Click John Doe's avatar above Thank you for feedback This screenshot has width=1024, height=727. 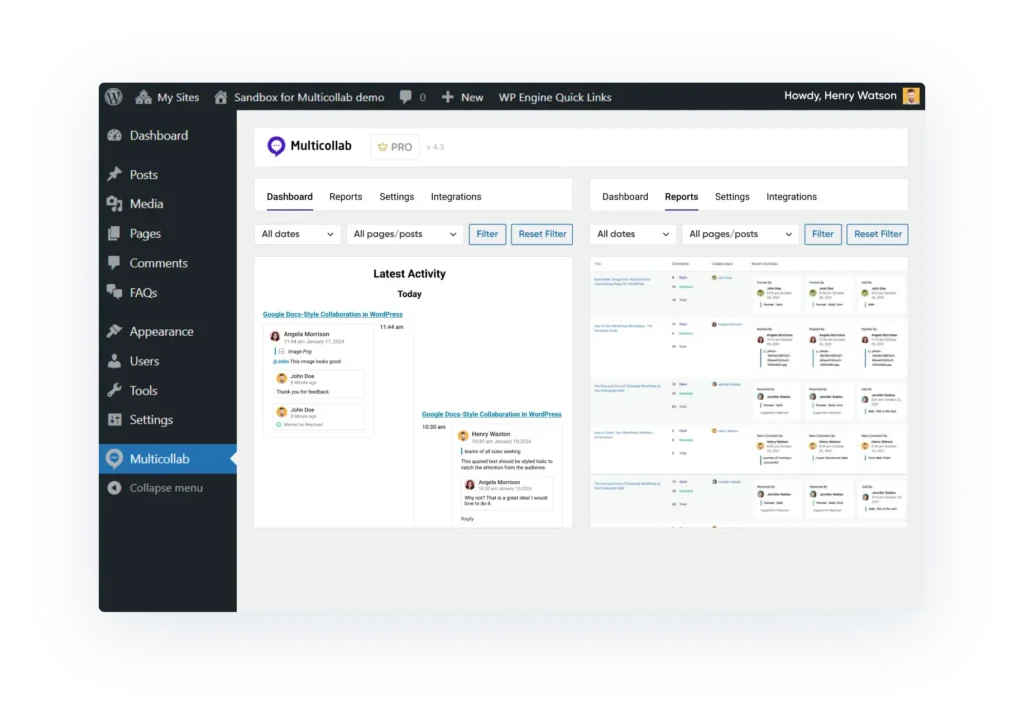click(x=281, y=378)
